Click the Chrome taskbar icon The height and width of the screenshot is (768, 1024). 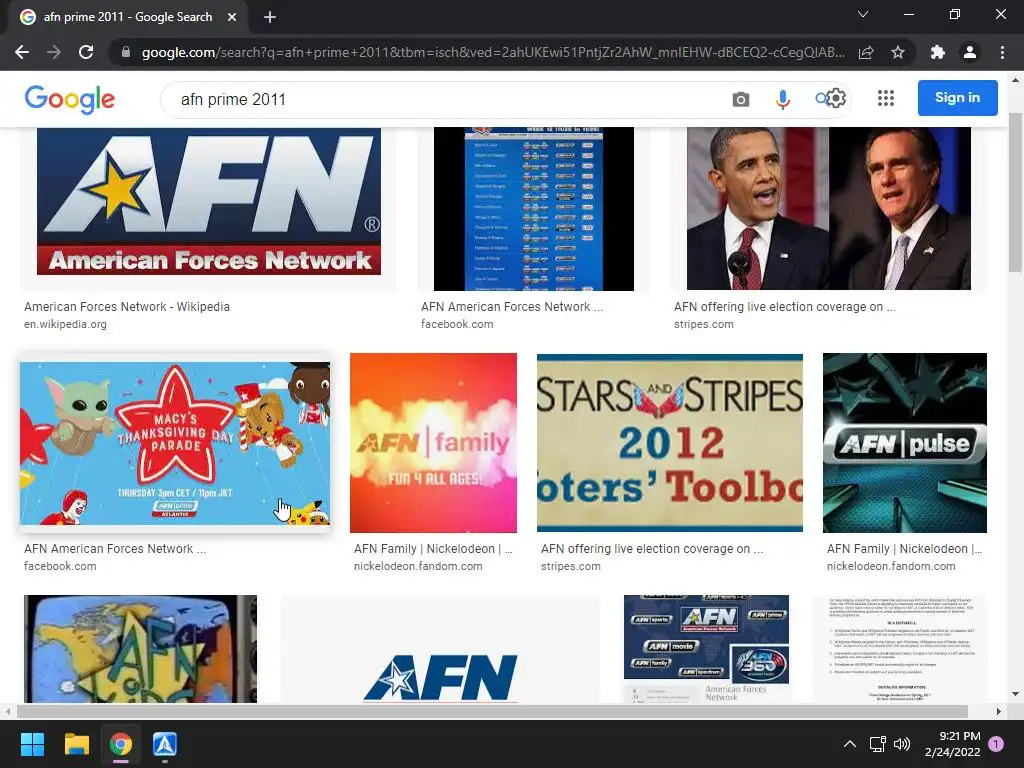(x=121, y=744)
